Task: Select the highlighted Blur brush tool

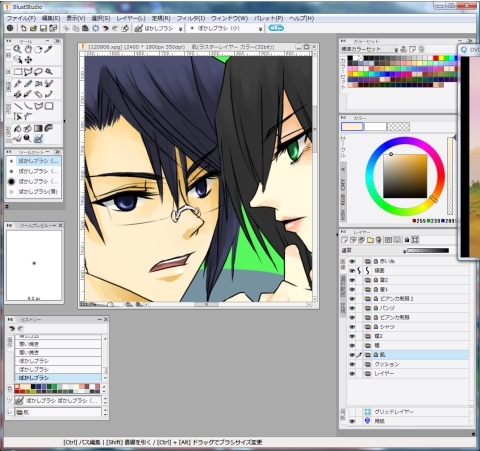Action: point(38,139)
